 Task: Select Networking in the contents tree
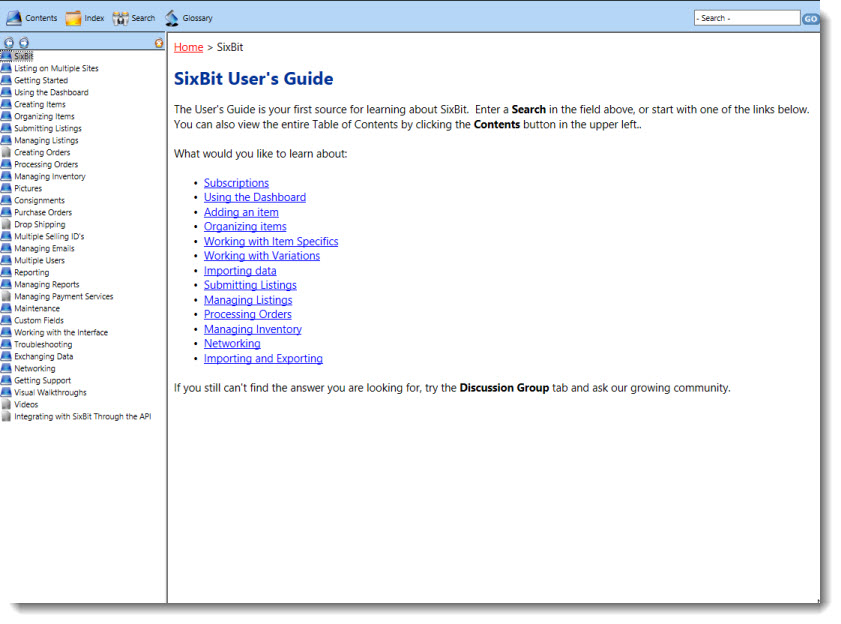click(34, 369)
